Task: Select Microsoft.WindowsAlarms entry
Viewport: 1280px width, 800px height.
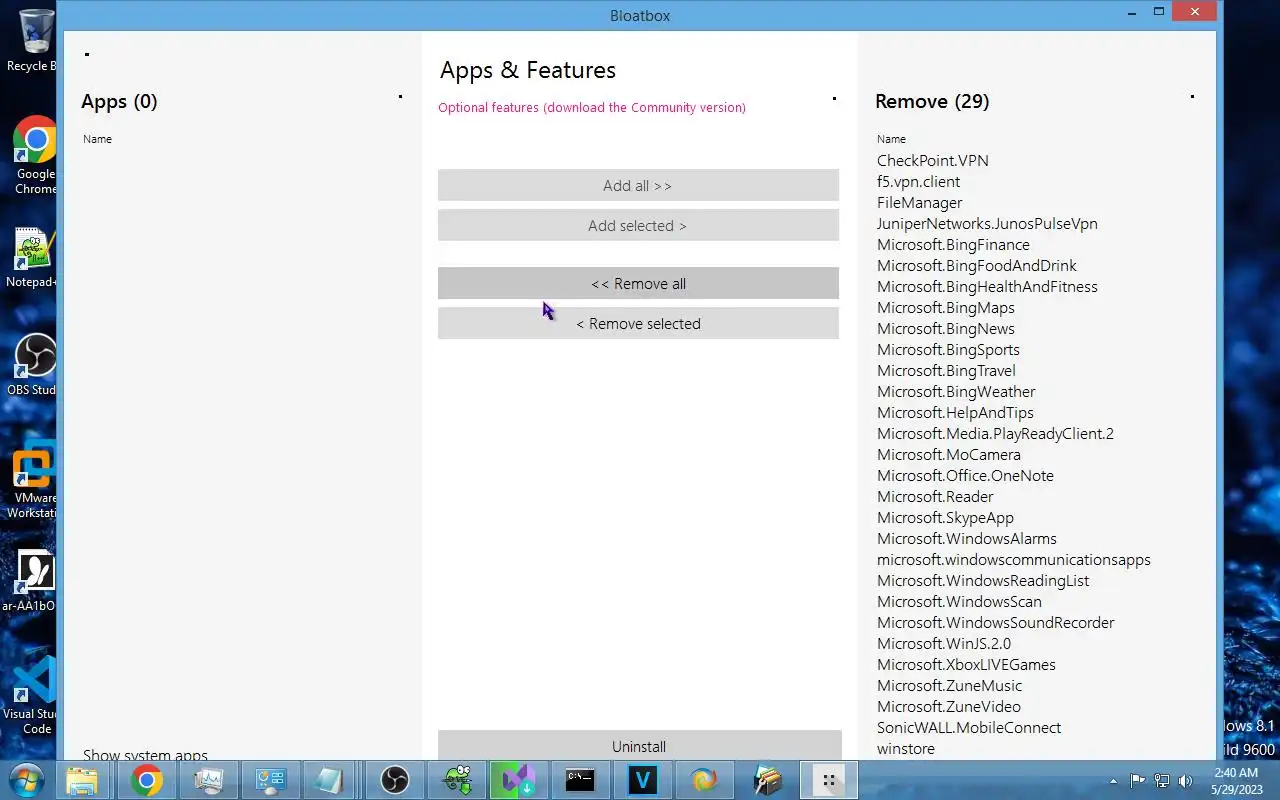Action: 967,538
